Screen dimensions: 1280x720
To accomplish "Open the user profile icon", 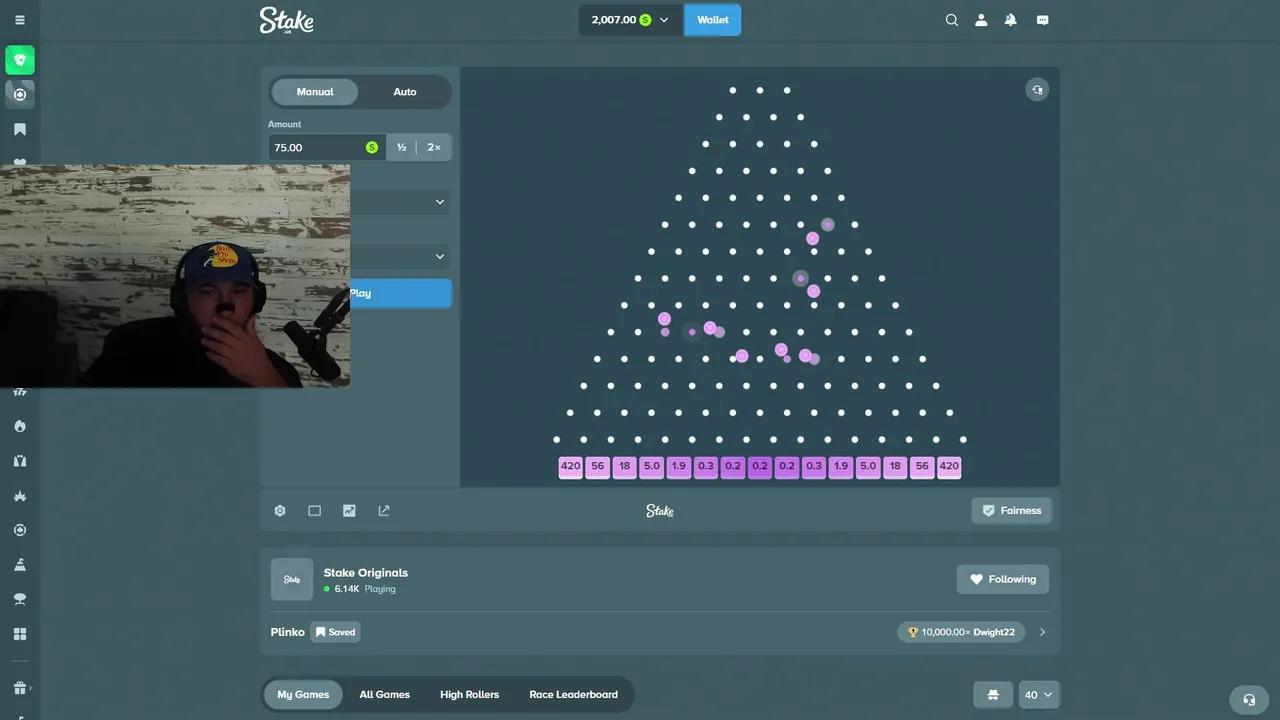I will [981, 20].
